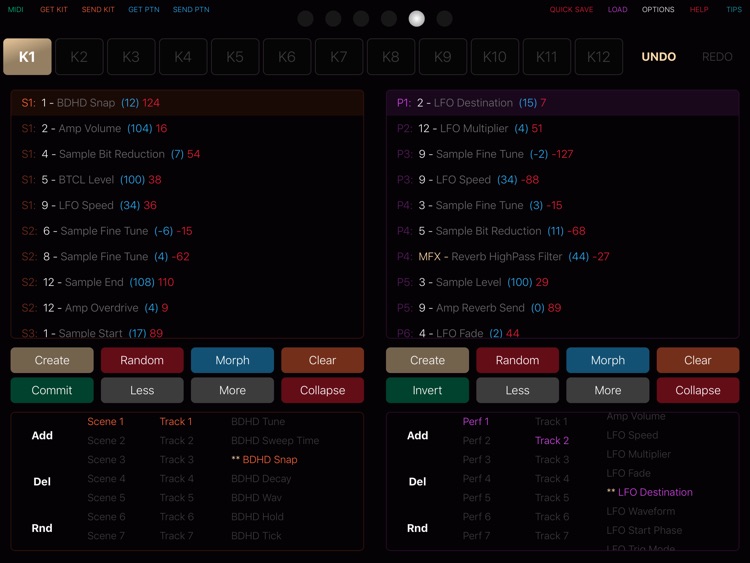Click SEND KIT in top bar

[98, 10]
